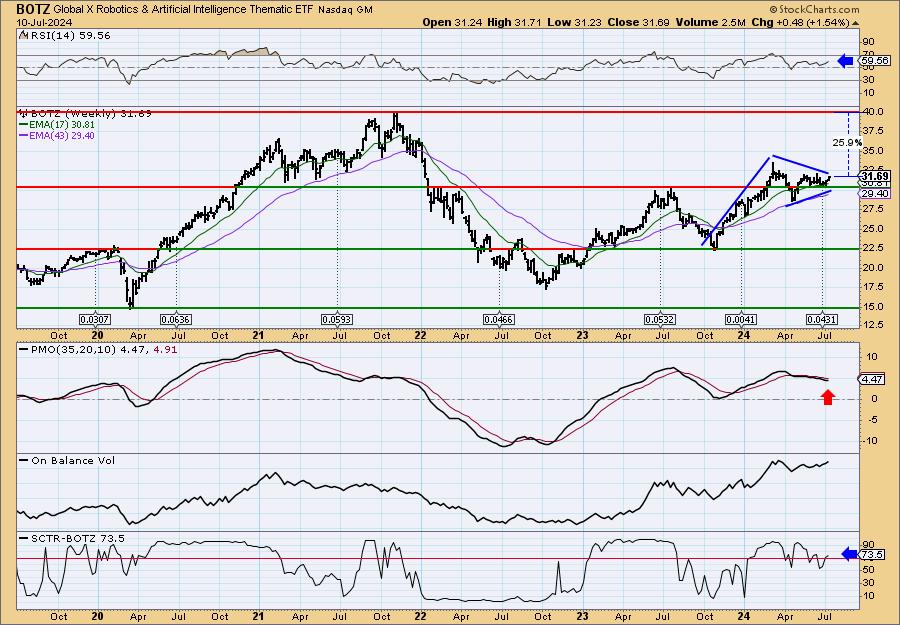900x625 pixels.
Task: Click the 0.0431 volume marker label
Action: [821, 319]
